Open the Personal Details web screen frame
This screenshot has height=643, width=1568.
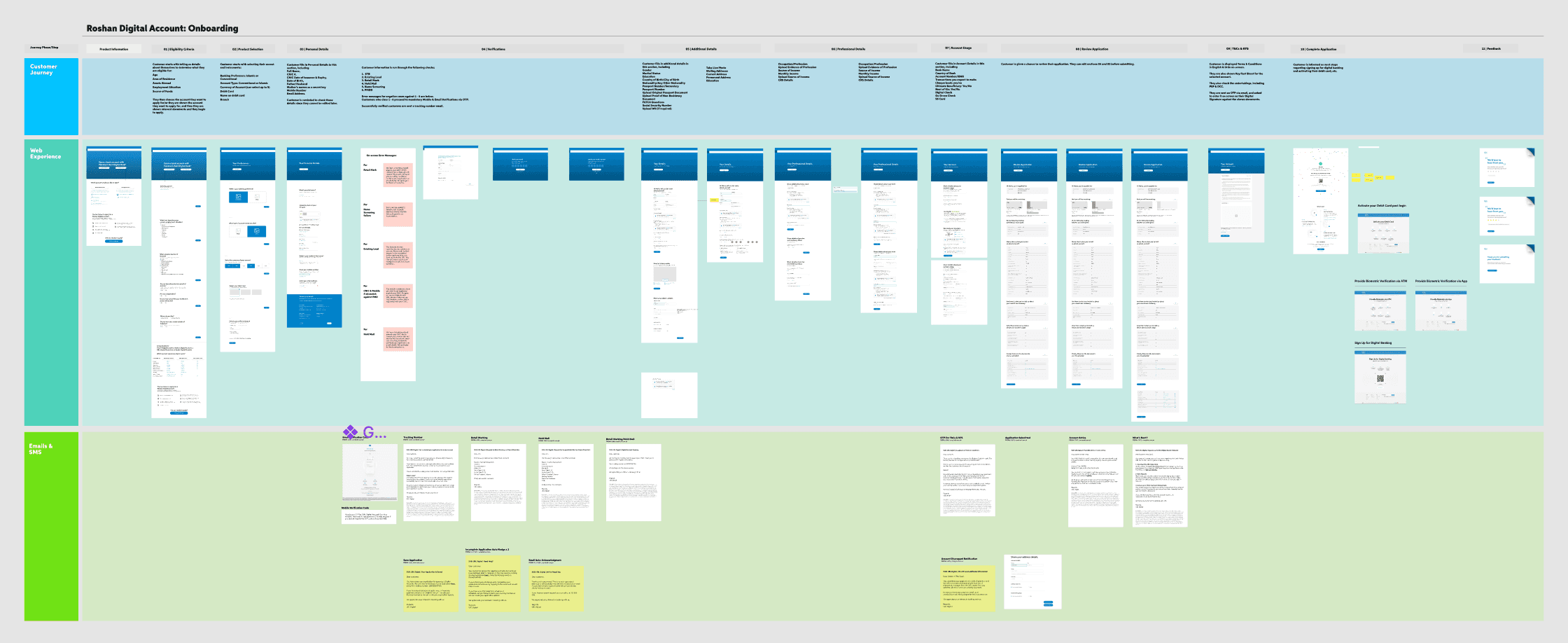[314, 237]
